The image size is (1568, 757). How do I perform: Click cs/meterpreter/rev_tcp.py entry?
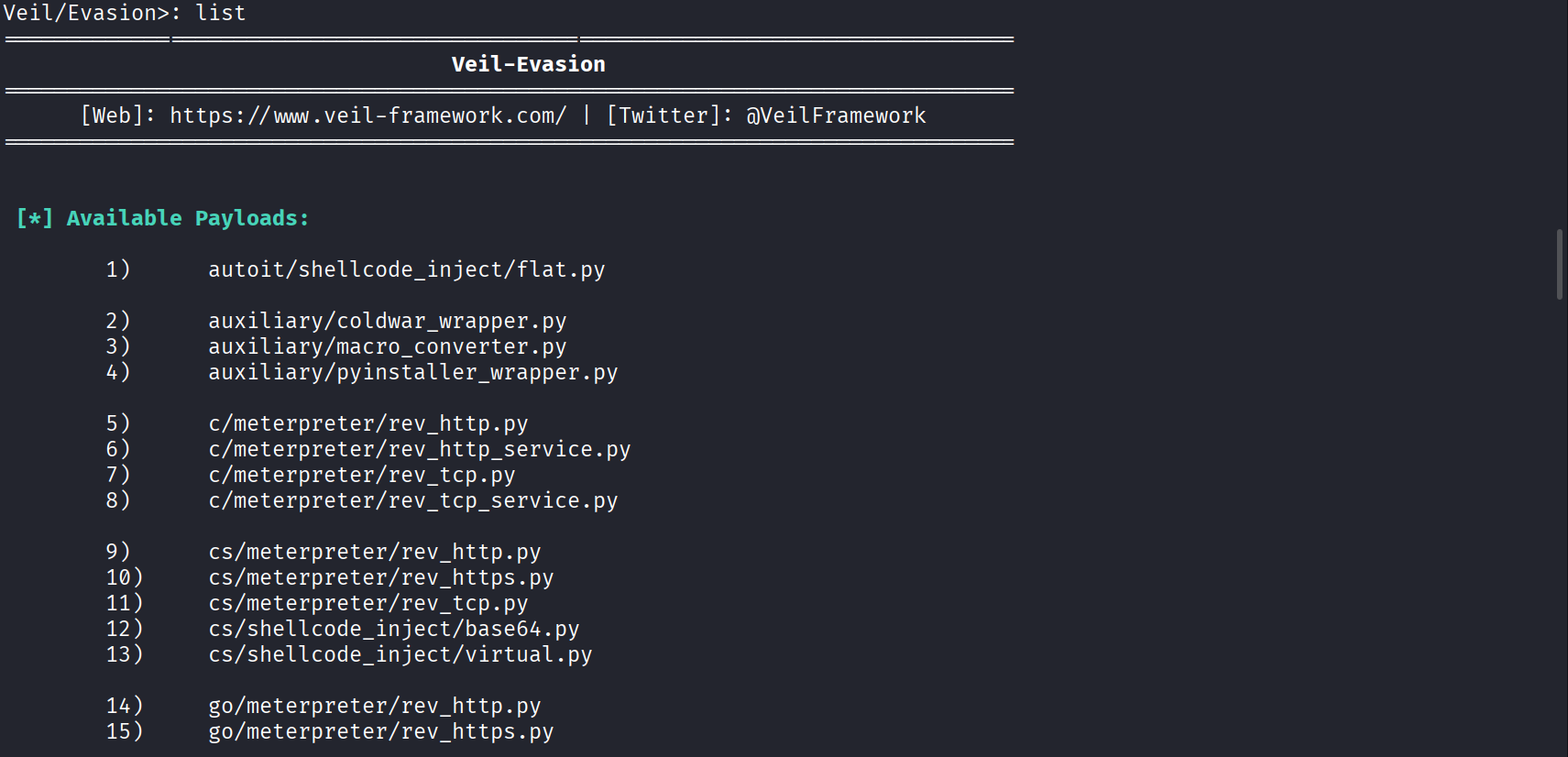pos(367,603)
